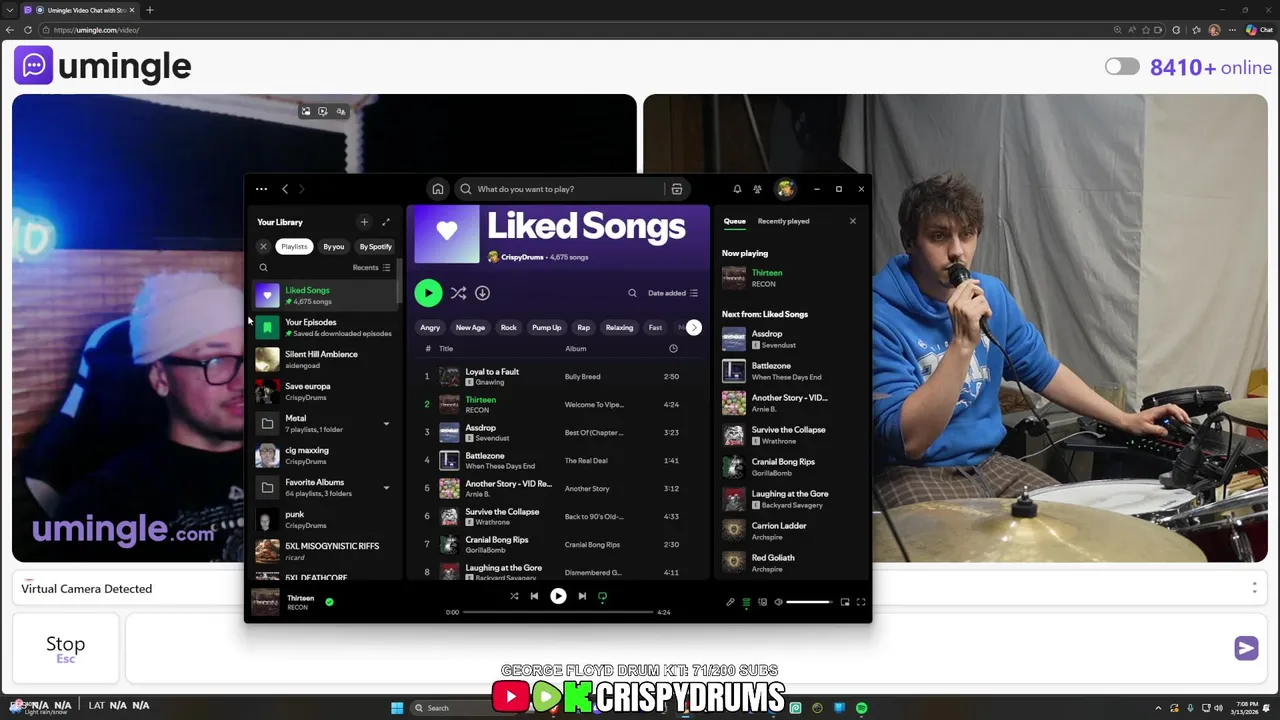
Task: Go back in Spotify navigation
Action: pos(285,189)
